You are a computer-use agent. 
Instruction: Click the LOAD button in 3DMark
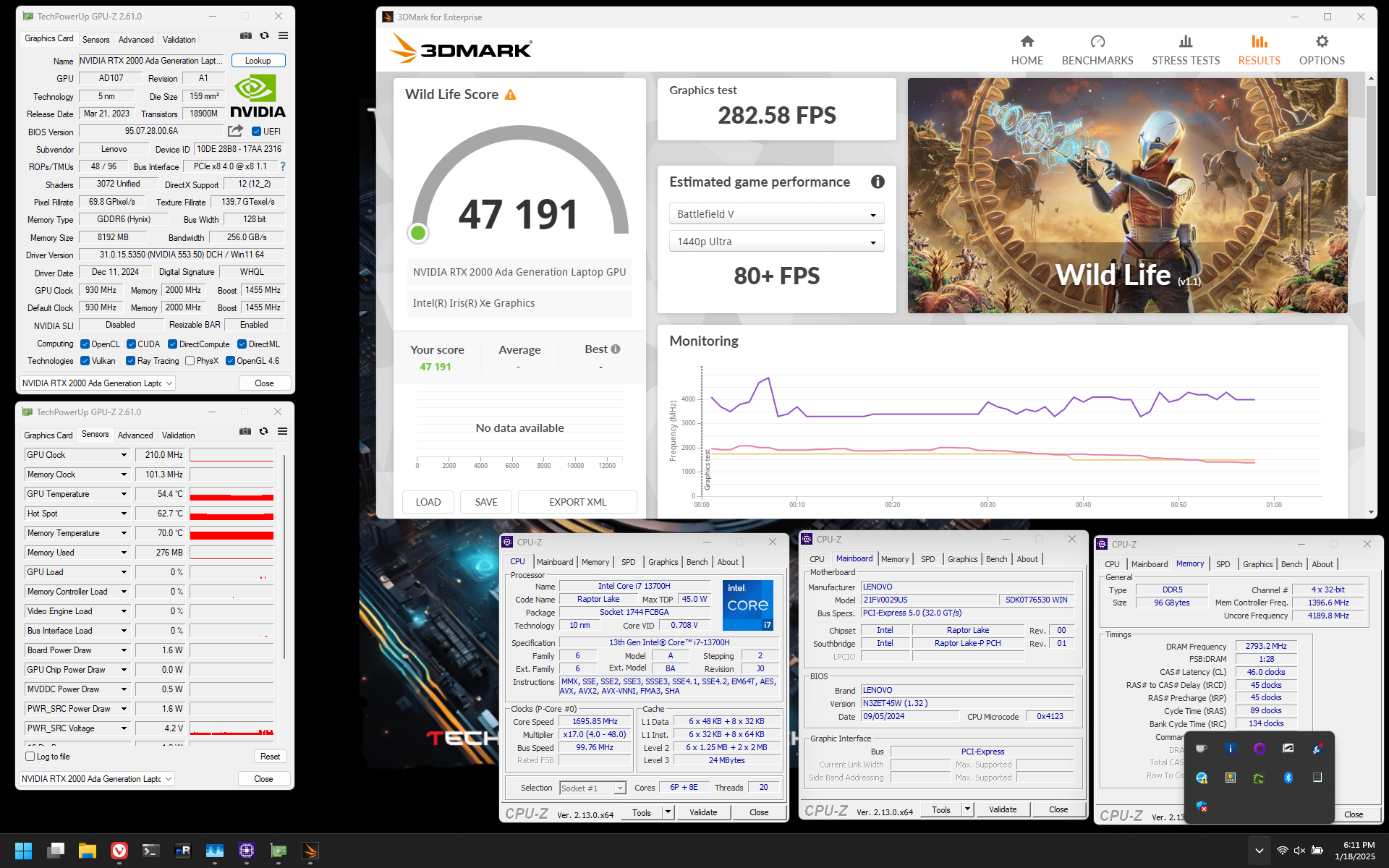pos(428,502)
